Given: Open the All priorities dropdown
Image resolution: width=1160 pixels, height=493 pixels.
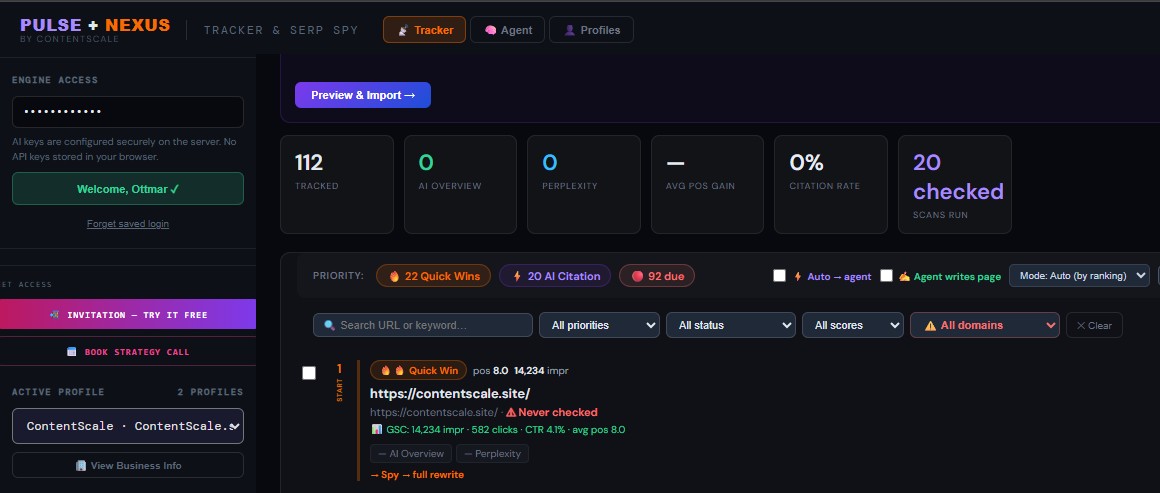Looking at the screenshot, I should click(599, 325).
